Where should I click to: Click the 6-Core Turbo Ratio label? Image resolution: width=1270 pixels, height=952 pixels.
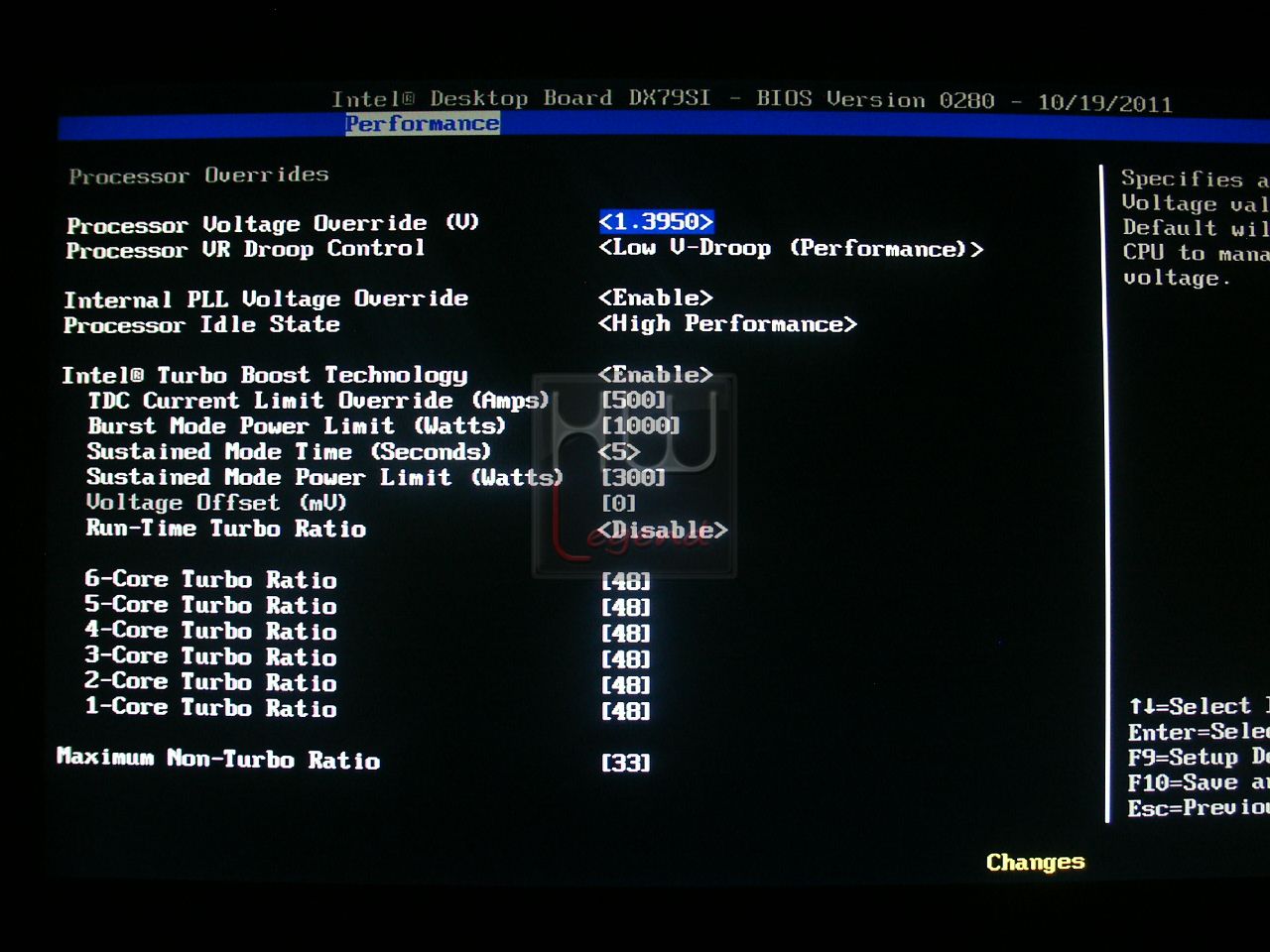click(210, 579)
